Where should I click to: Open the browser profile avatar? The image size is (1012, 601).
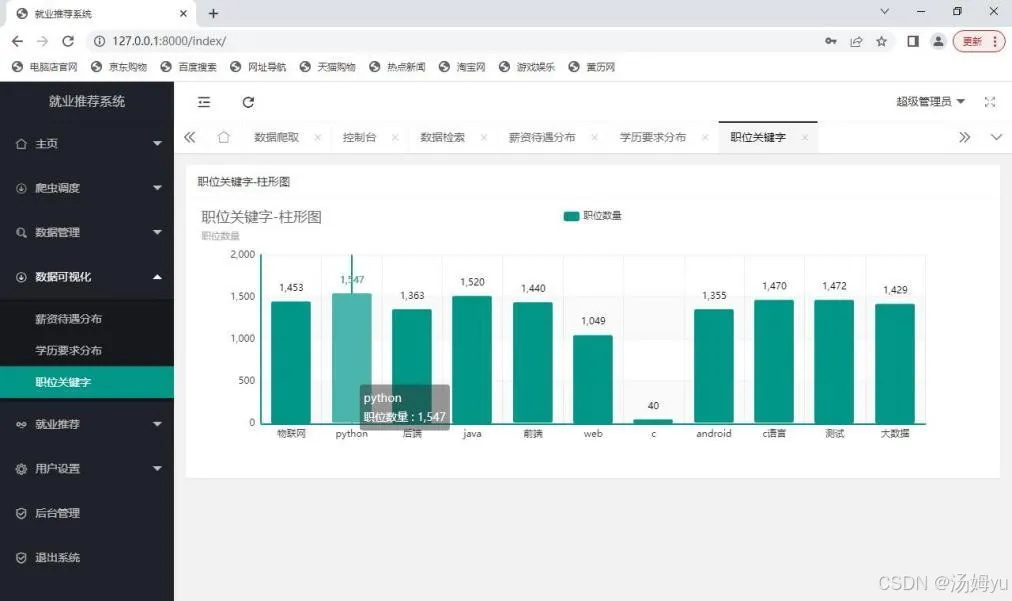point(938,41)
